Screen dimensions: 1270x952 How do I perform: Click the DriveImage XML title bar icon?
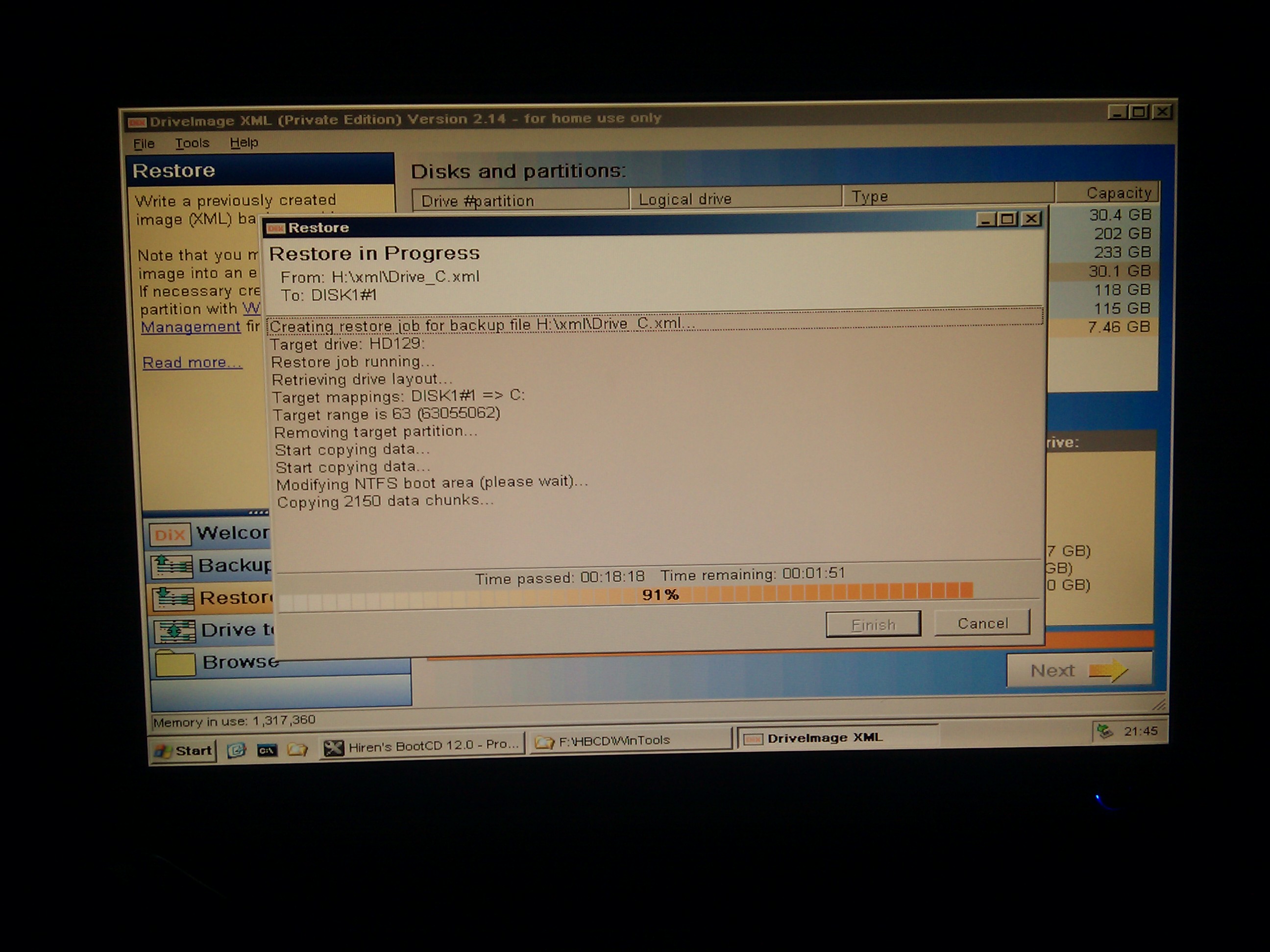pyautogui.click(x=137, y=122)
